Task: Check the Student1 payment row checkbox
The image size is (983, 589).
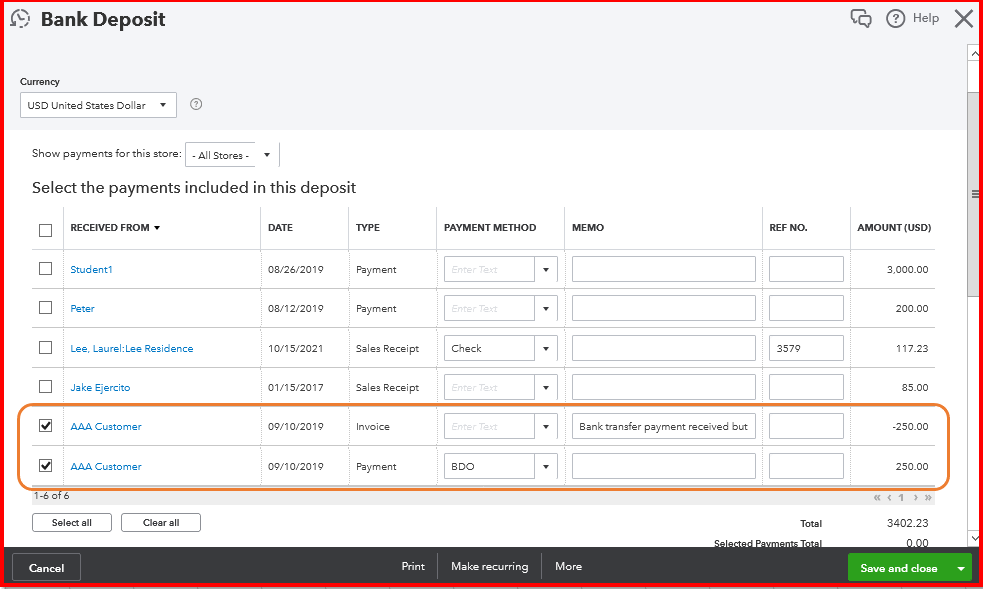Action: [45, 269]
